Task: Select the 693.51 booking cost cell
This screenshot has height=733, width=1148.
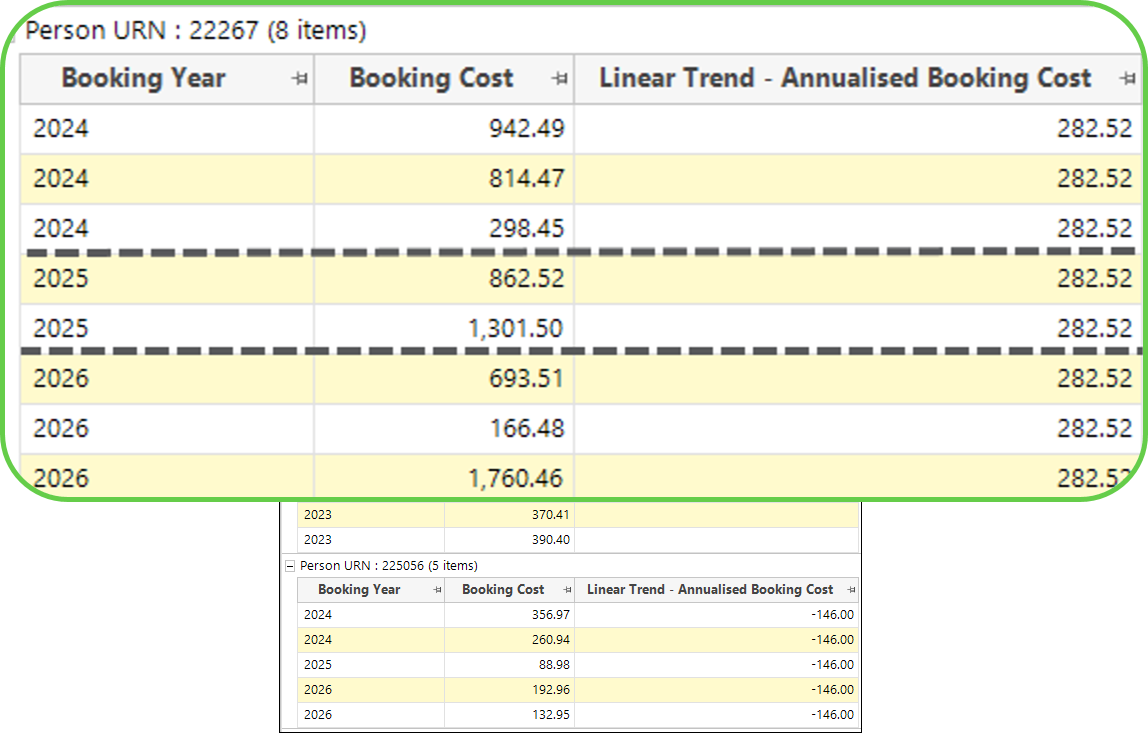Action: coord(444,379)
